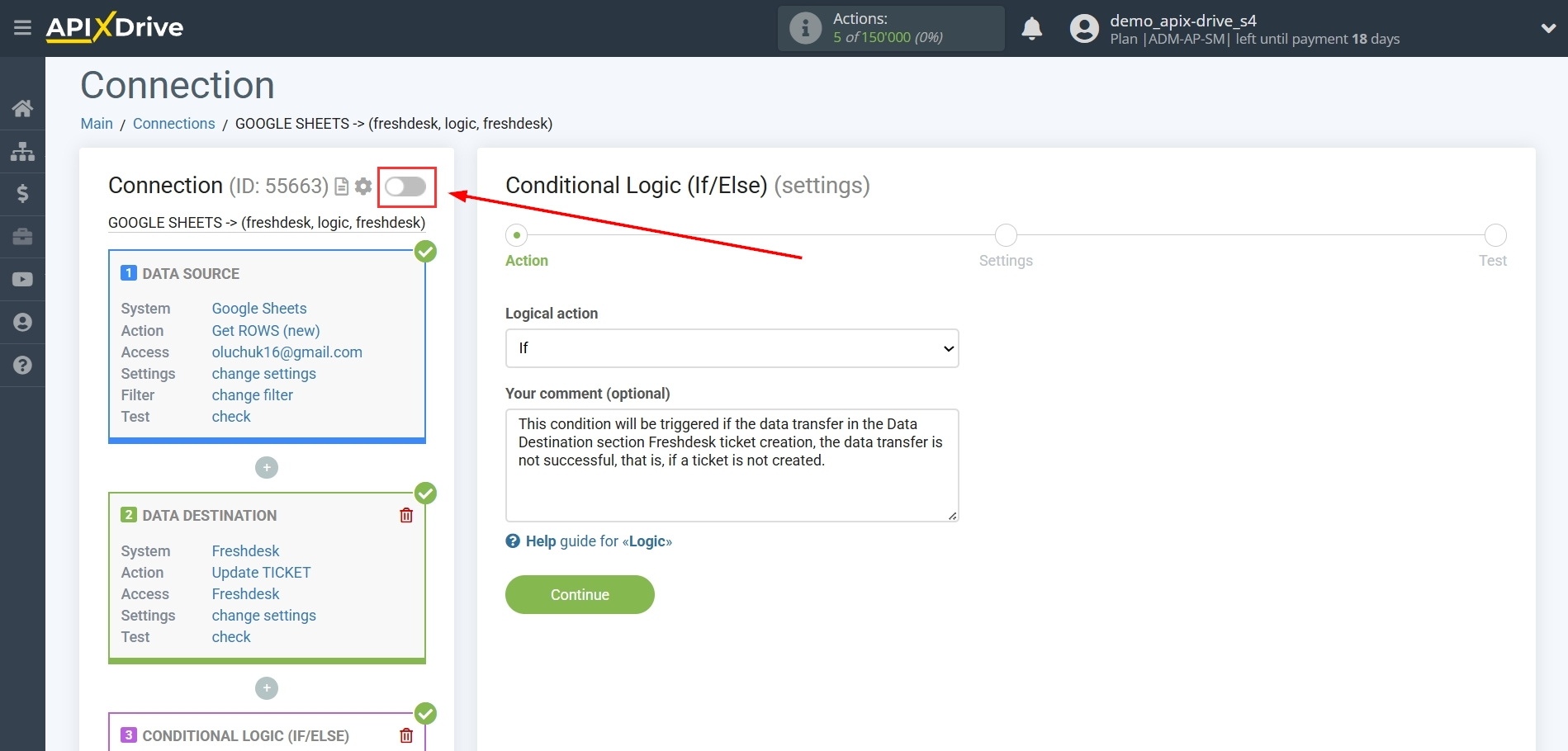Click Data Destination check link
This screenshot has width=1568, height=751.
[231, 637]
